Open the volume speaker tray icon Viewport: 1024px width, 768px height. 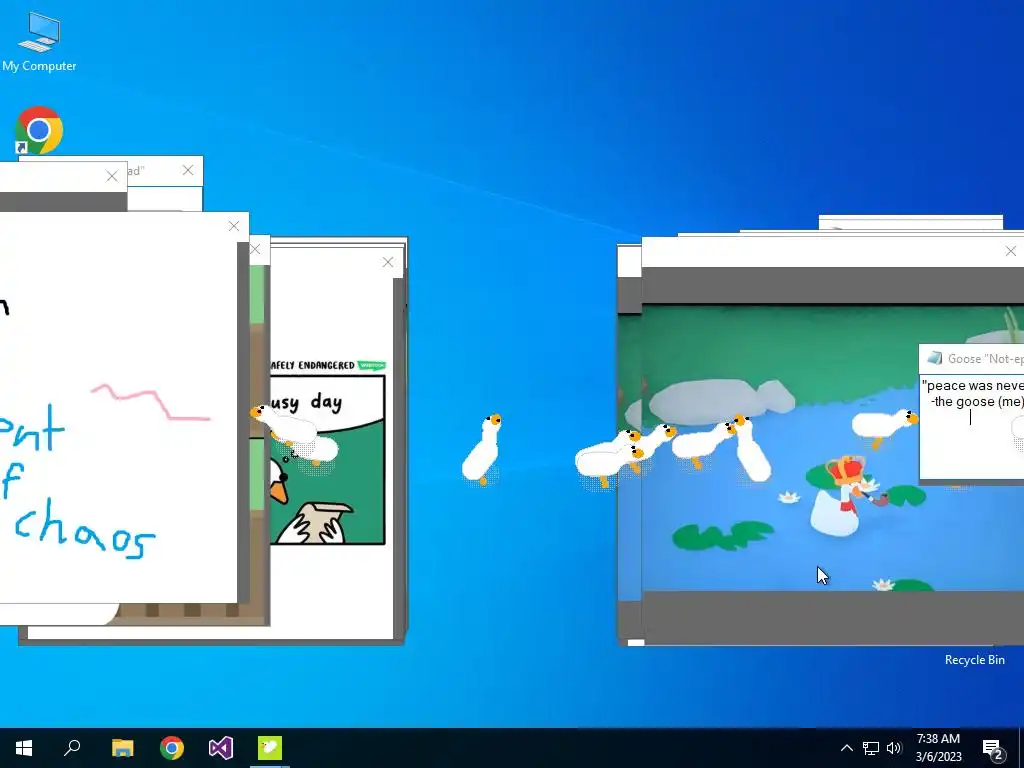894,748
